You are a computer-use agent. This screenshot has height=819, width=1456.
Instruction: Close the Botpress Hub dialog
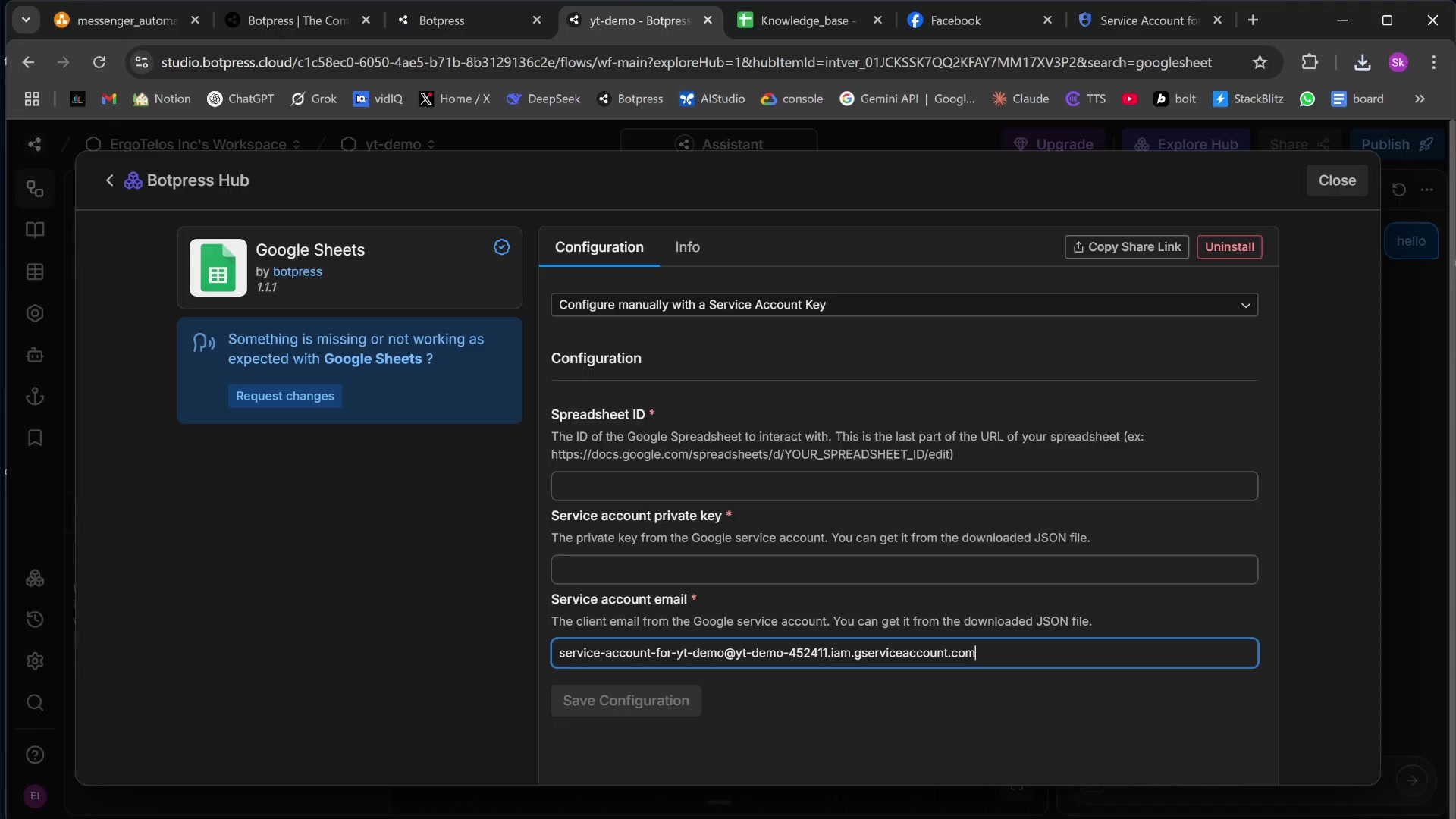point(1337,180)
